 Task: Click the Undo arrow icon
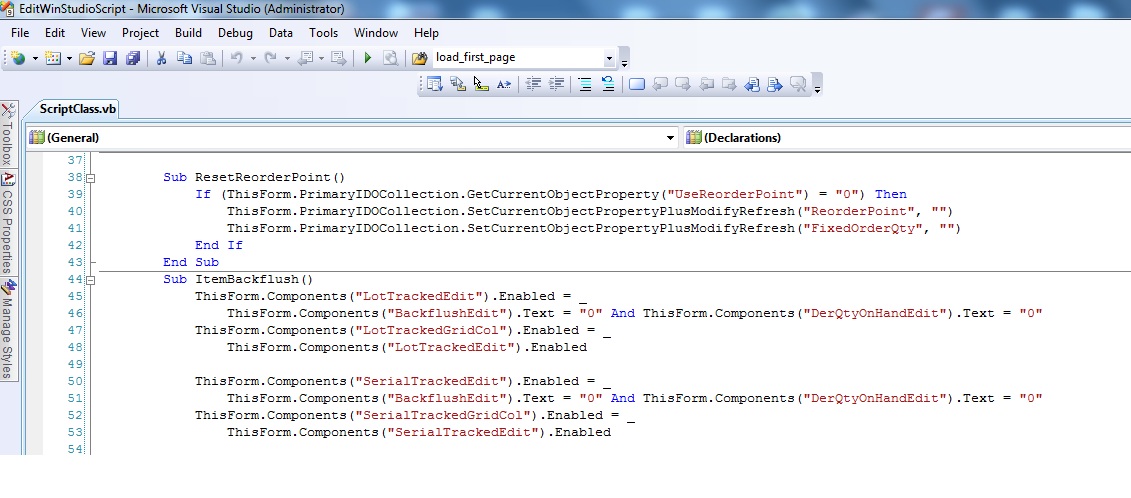click(237, 58)
